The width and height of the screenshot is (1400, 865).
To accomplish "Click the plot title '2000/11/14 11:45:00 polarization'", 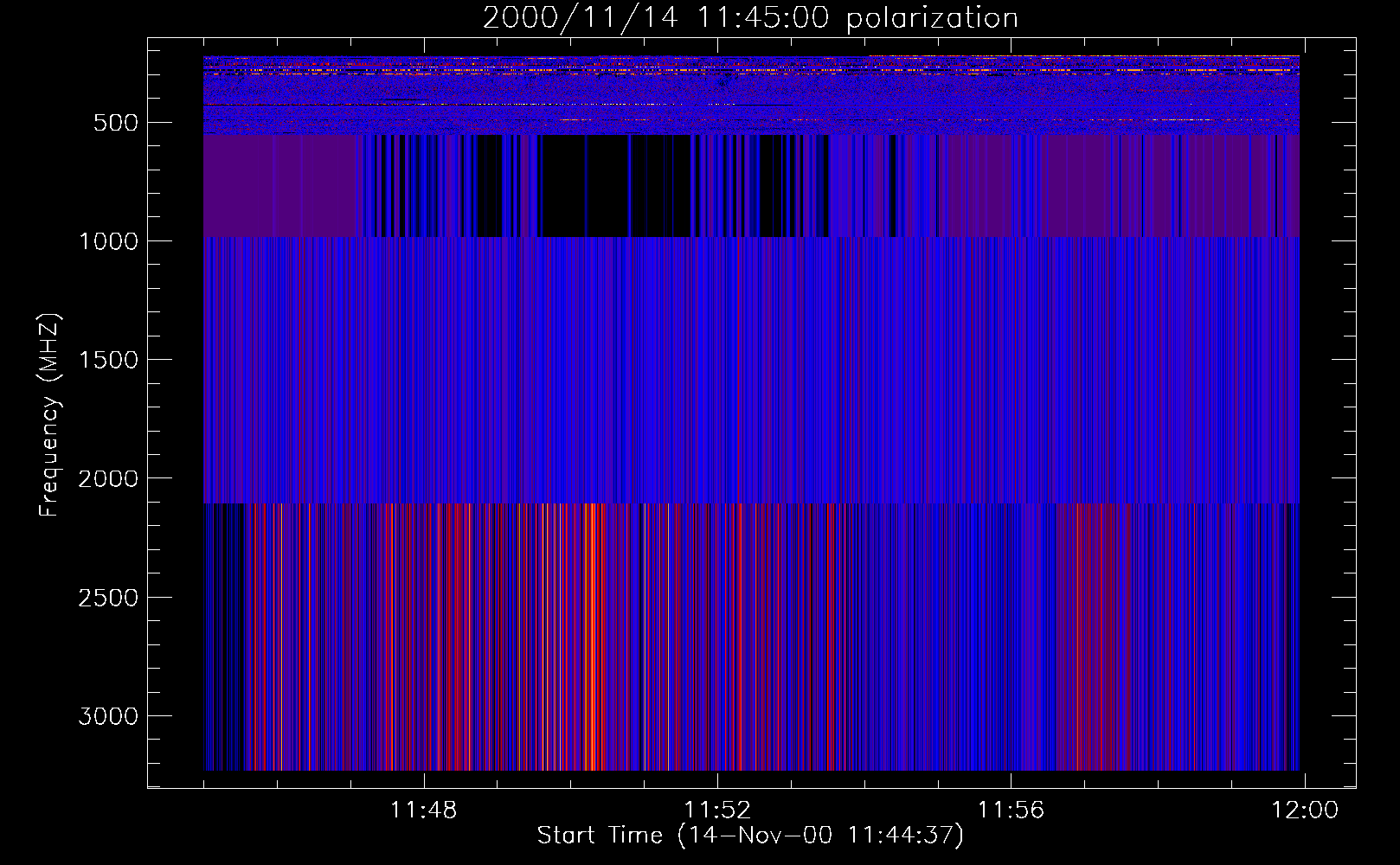I will [750, 18].
